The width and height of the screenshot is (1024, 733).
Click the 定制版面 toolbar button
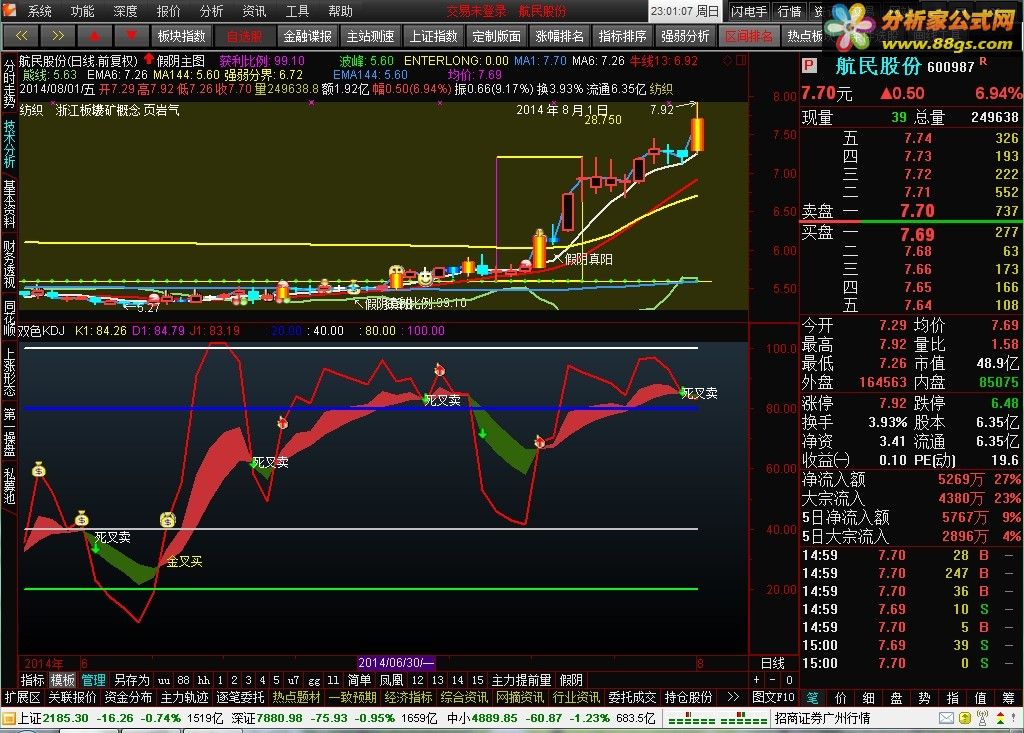pyautogui.click(x=496, y=36)
